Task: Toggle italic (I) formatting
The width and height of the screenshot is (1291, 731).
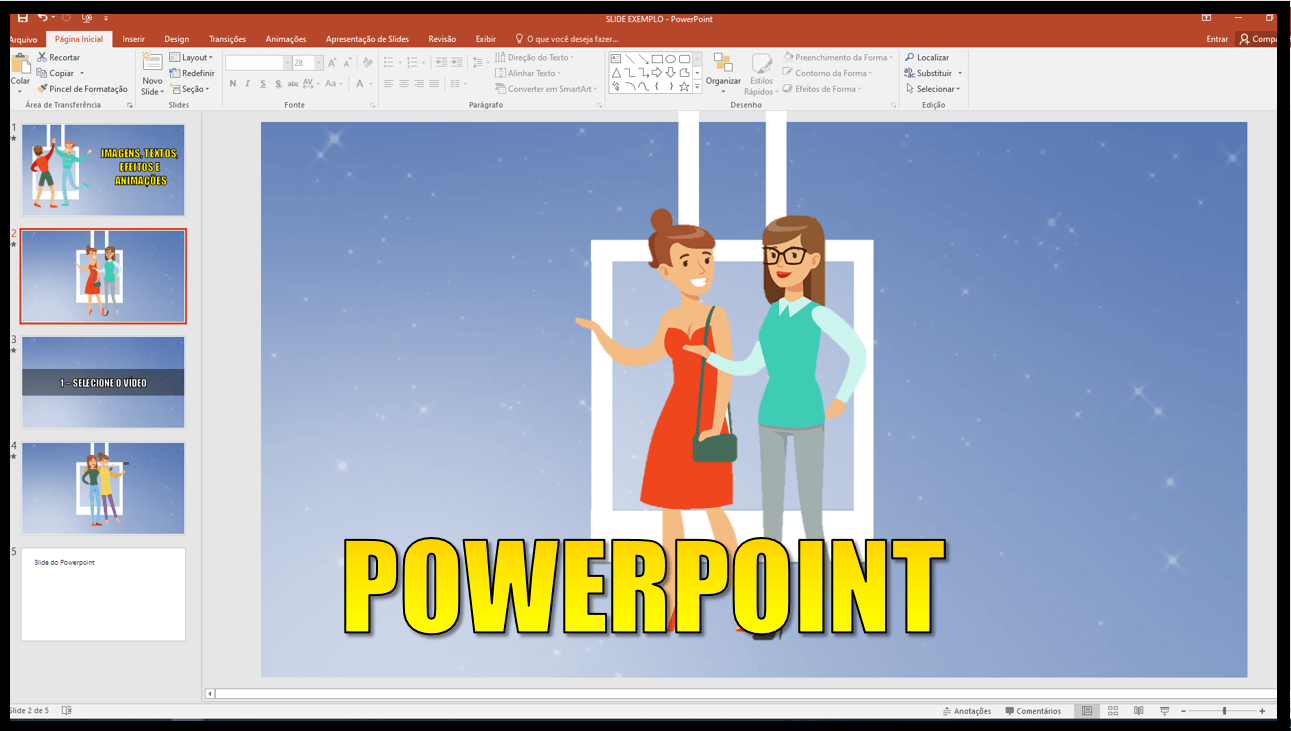Action: click(248, 84)
